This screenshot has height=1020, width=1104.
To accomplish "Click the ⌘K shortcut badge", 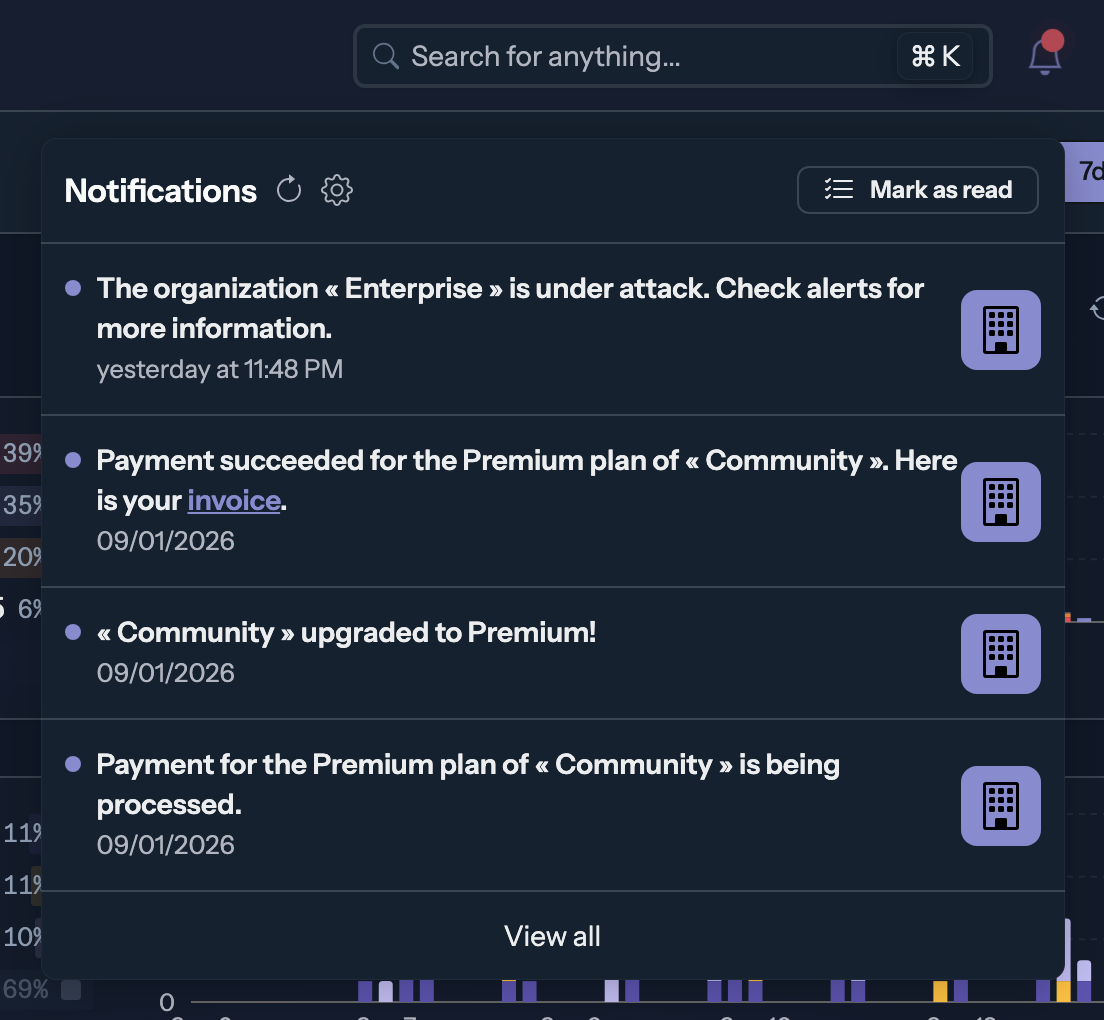I will (935, 56).
